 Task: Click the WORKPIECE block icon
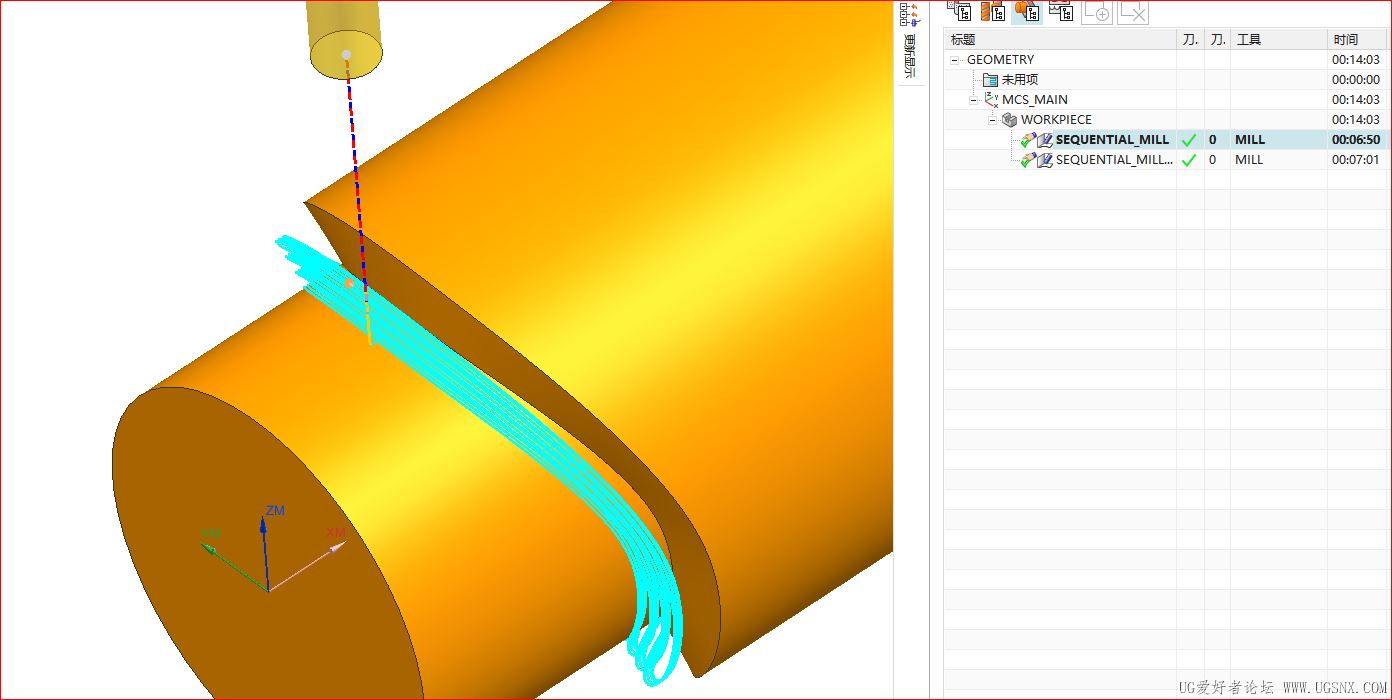point(1009,120)
